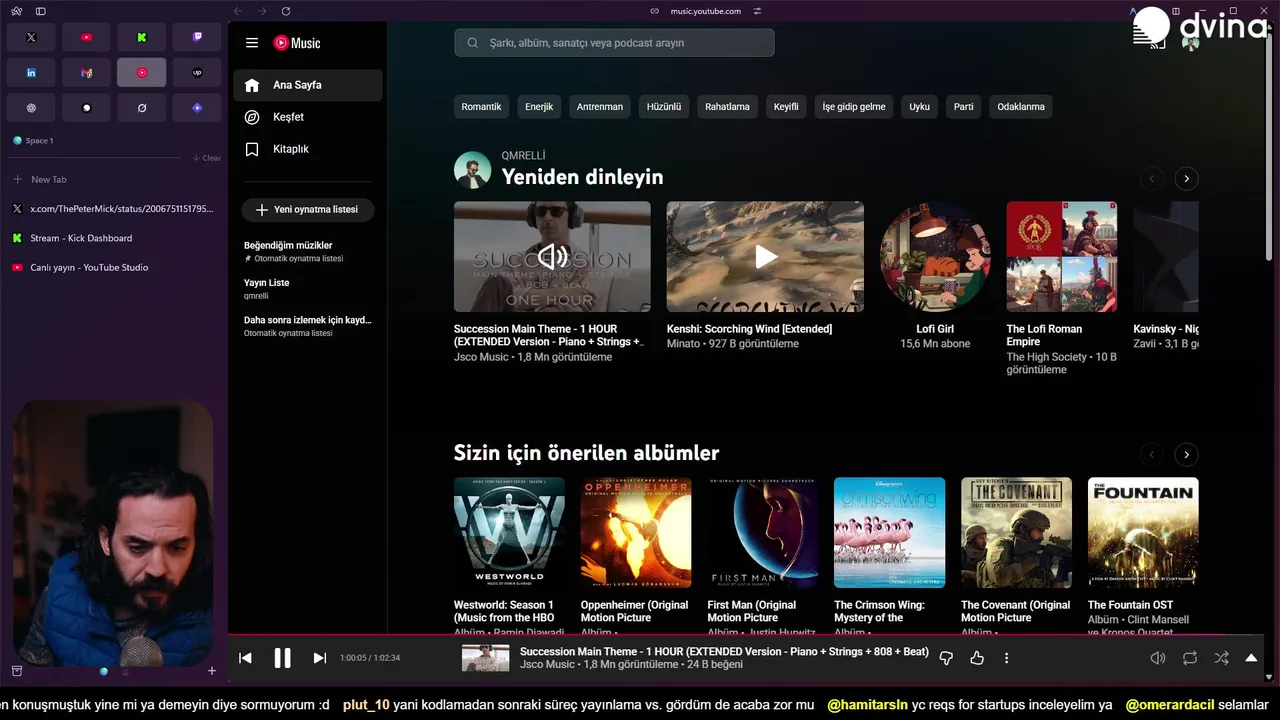This screenshot has height=720, width=1280.
Task: Open the Lofi Girl channel avatar
Action: [935, 257]
